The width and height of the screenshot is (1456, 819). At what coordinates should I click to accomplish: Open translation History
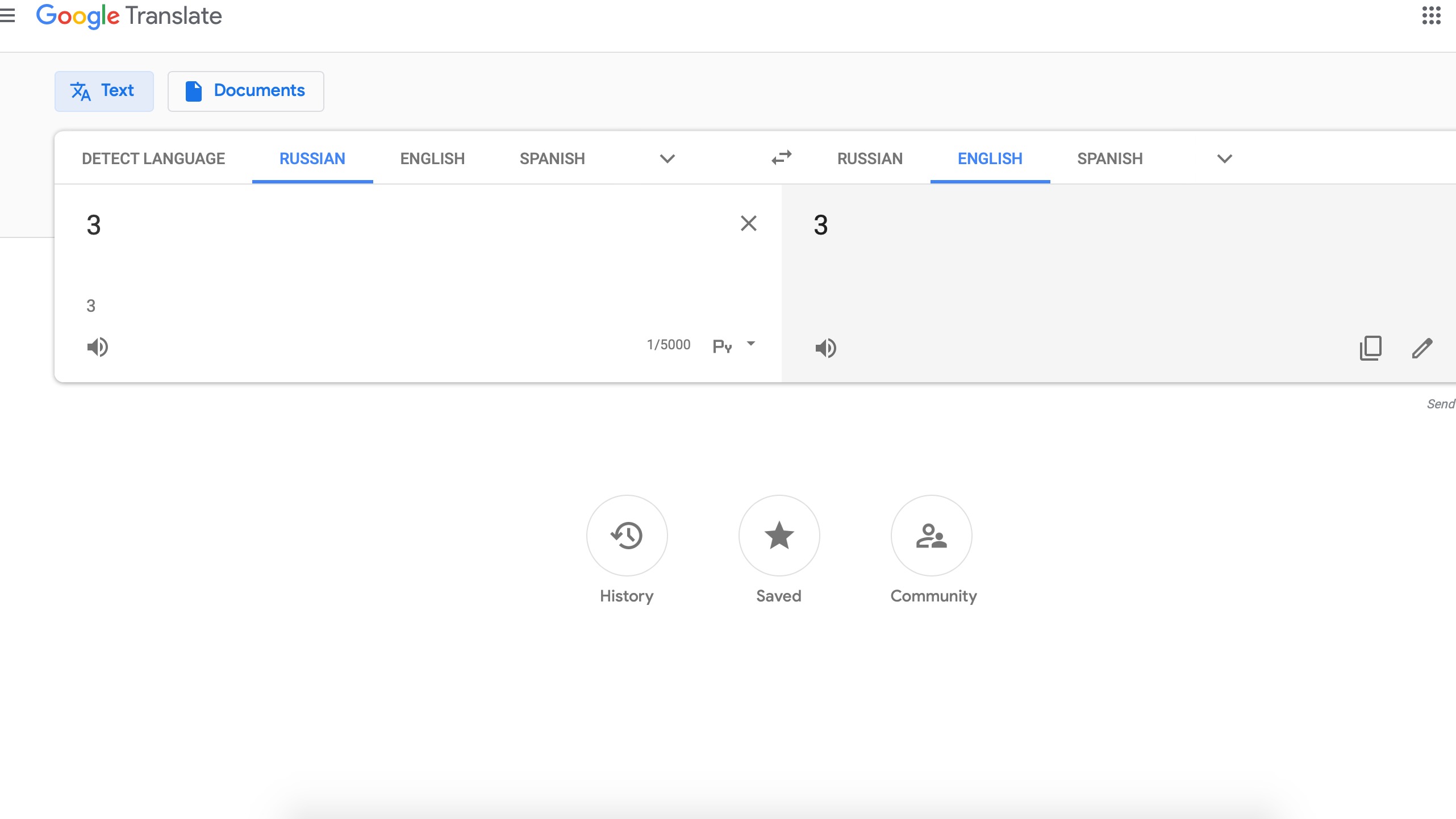627,536
